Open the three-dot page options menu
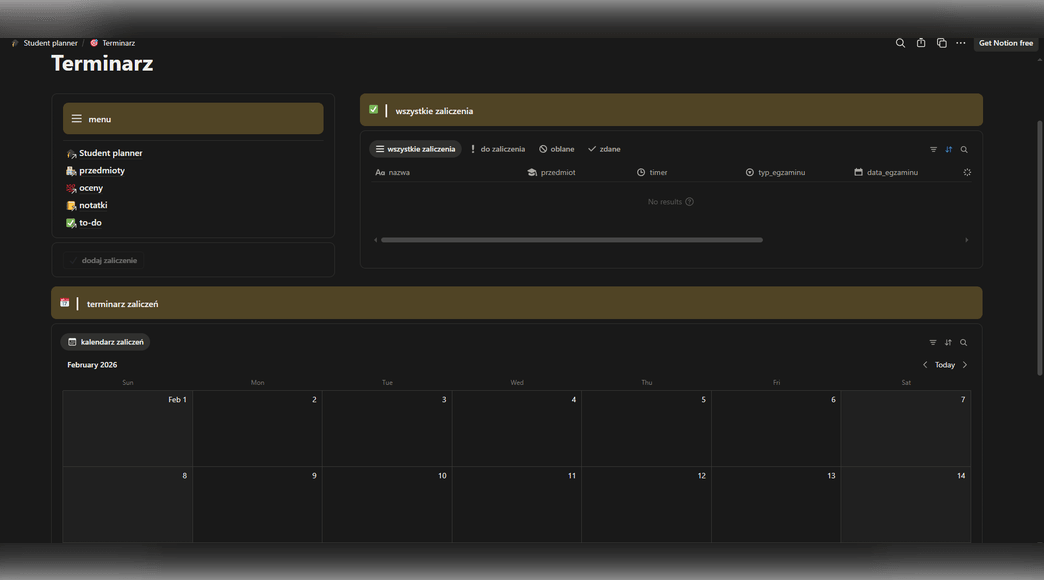This screenshot has height=580, width=1044. (961, 43)
